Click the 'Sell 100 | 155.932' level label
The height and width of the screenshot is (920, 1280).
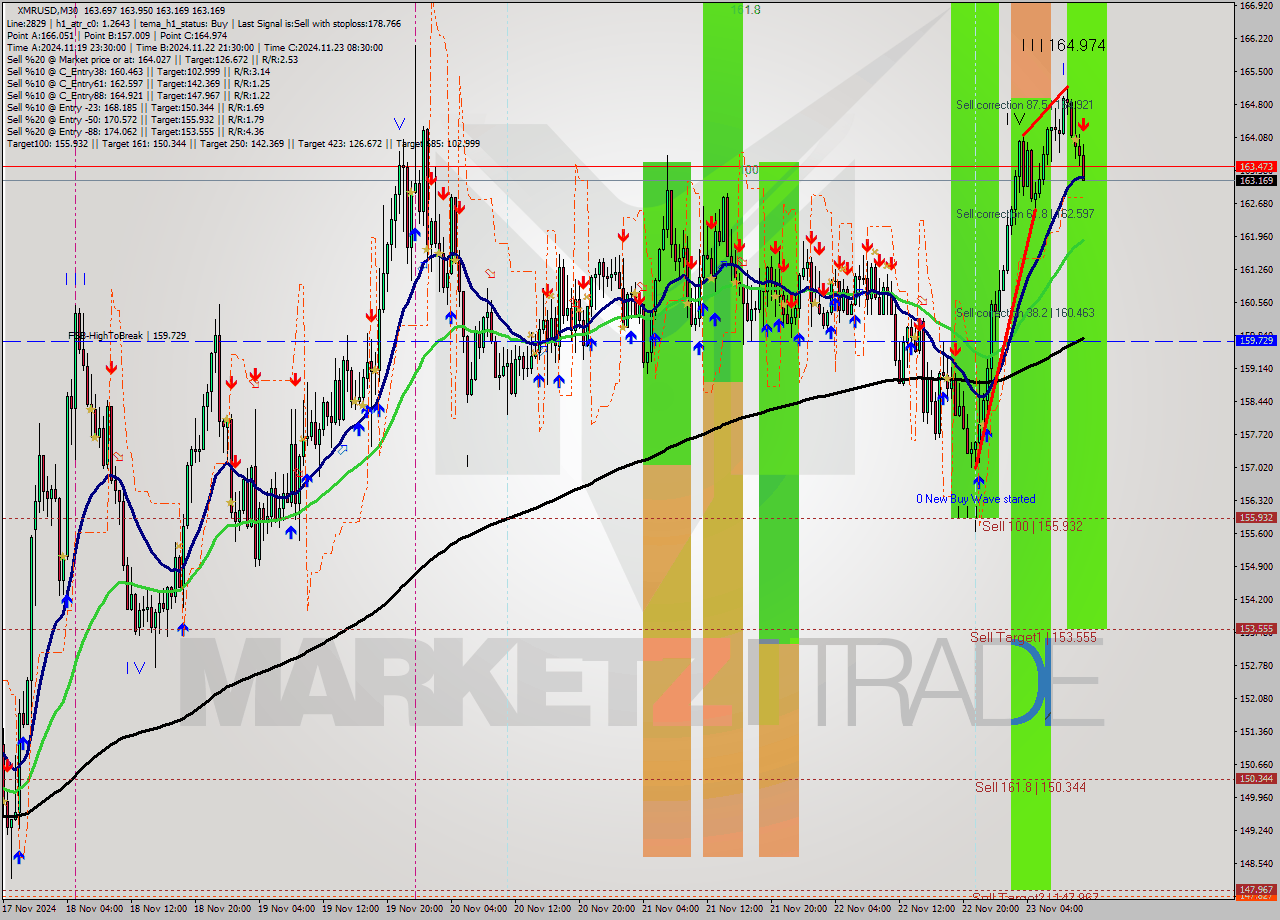[x=1030, y=526]
